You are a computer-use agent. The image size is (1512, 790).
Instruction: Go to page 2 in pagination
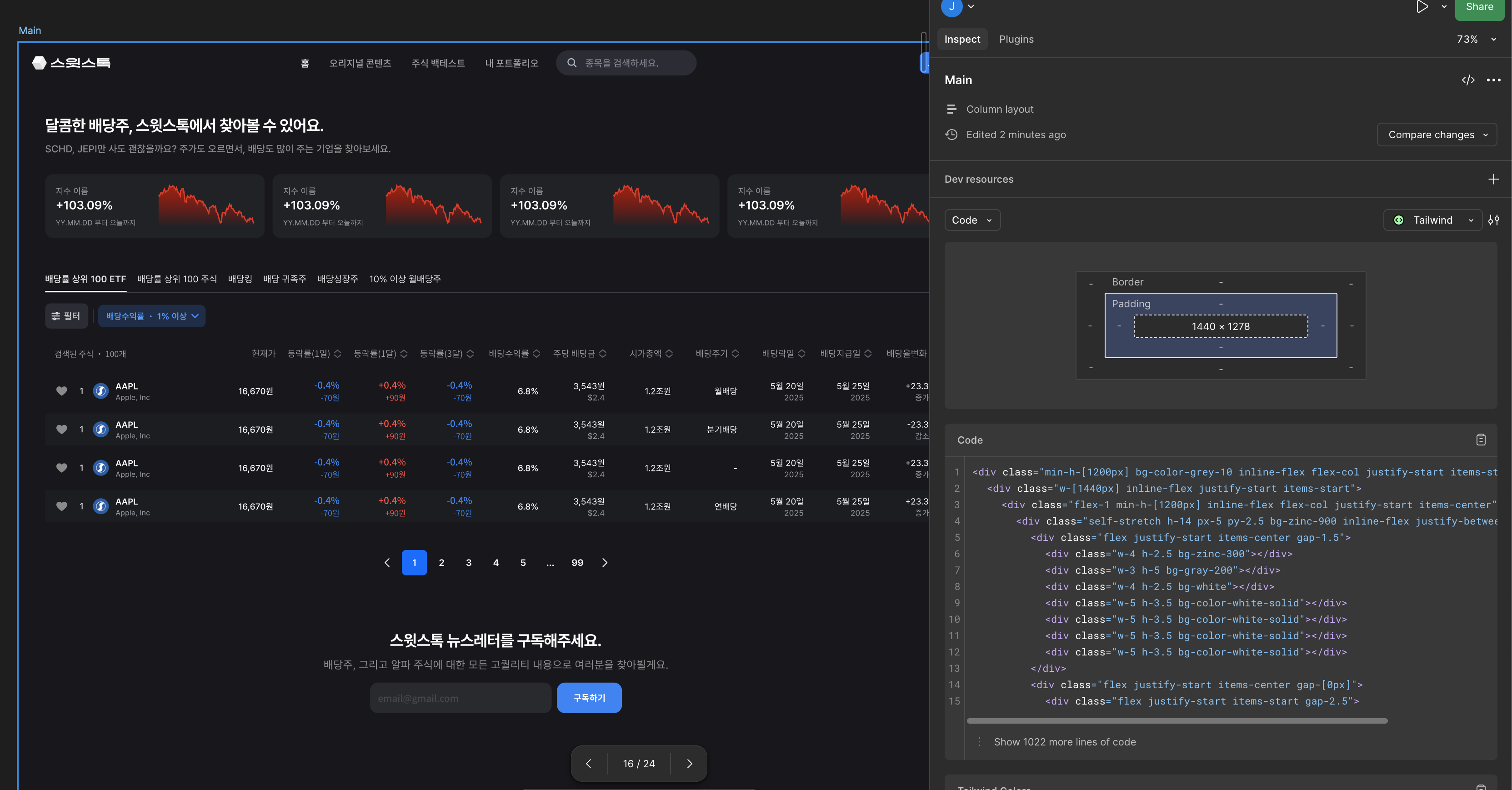click(x=441, y=563)
